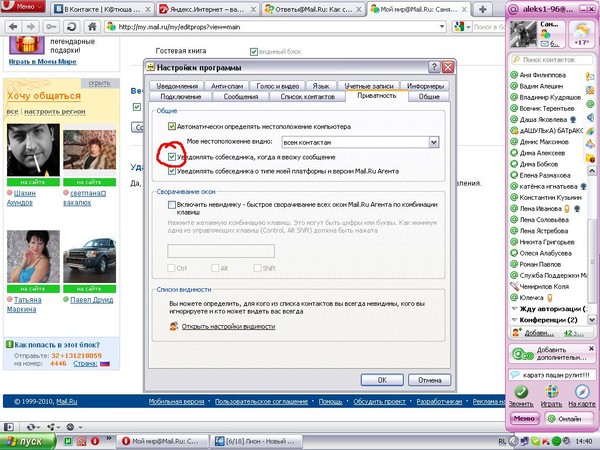Enable the невидимка quick minimize checkbox
The image size is (600, 450).
coord(172,205)
